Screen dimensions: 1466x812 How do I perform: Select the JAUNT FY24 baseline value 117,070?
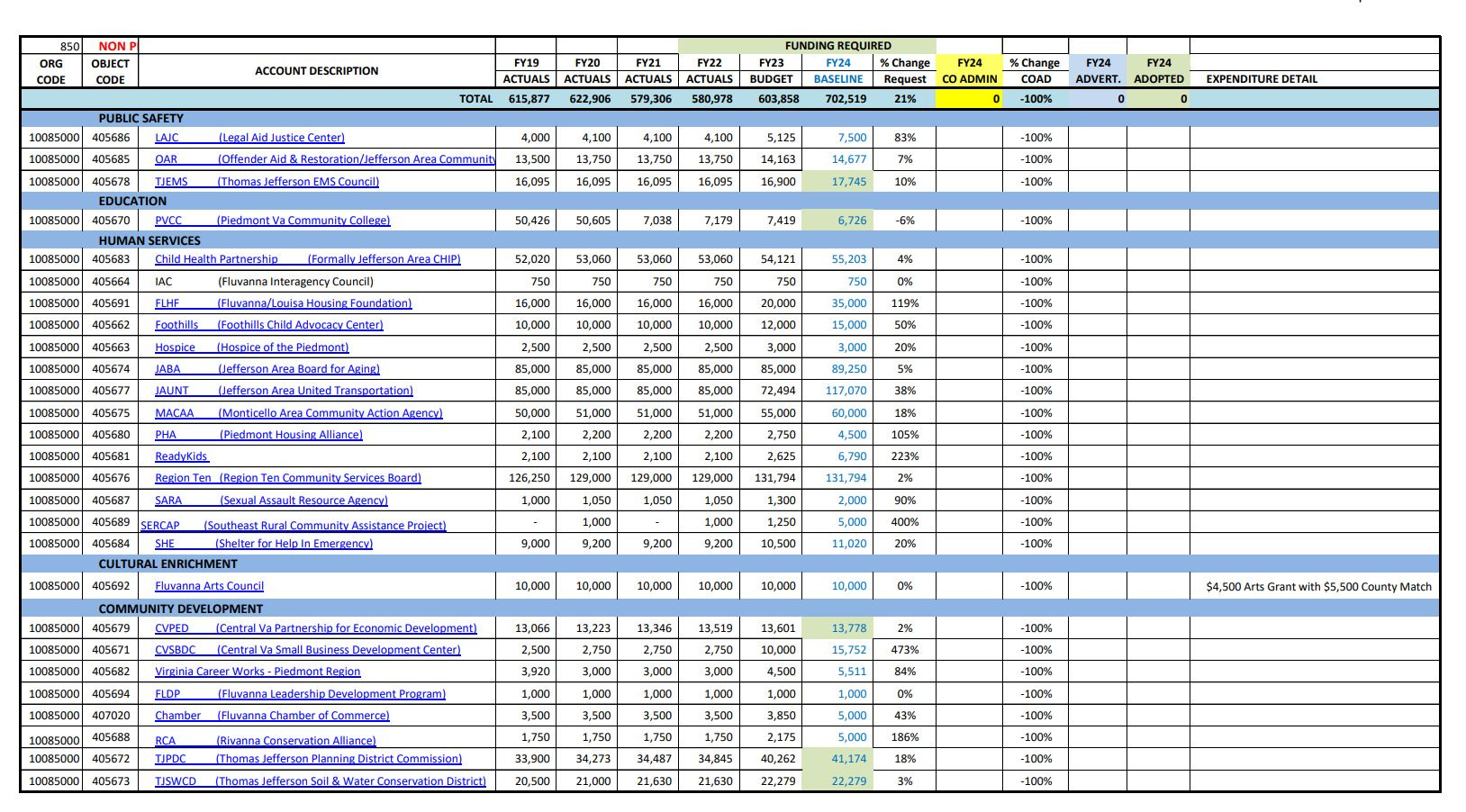[846, 391]
